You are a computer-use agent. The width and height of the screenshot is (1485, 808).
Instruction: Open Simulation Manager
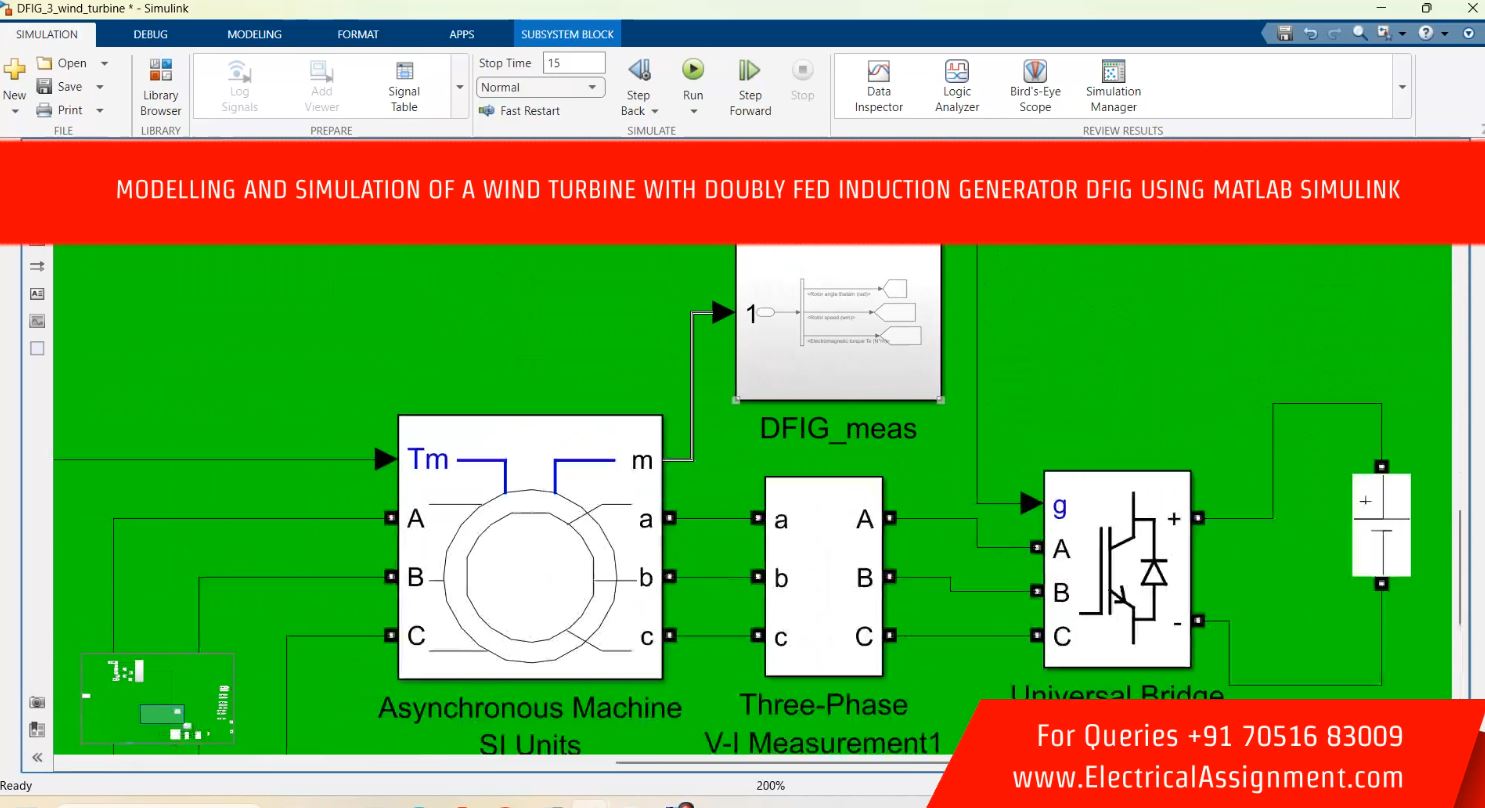click(1113, 72)
